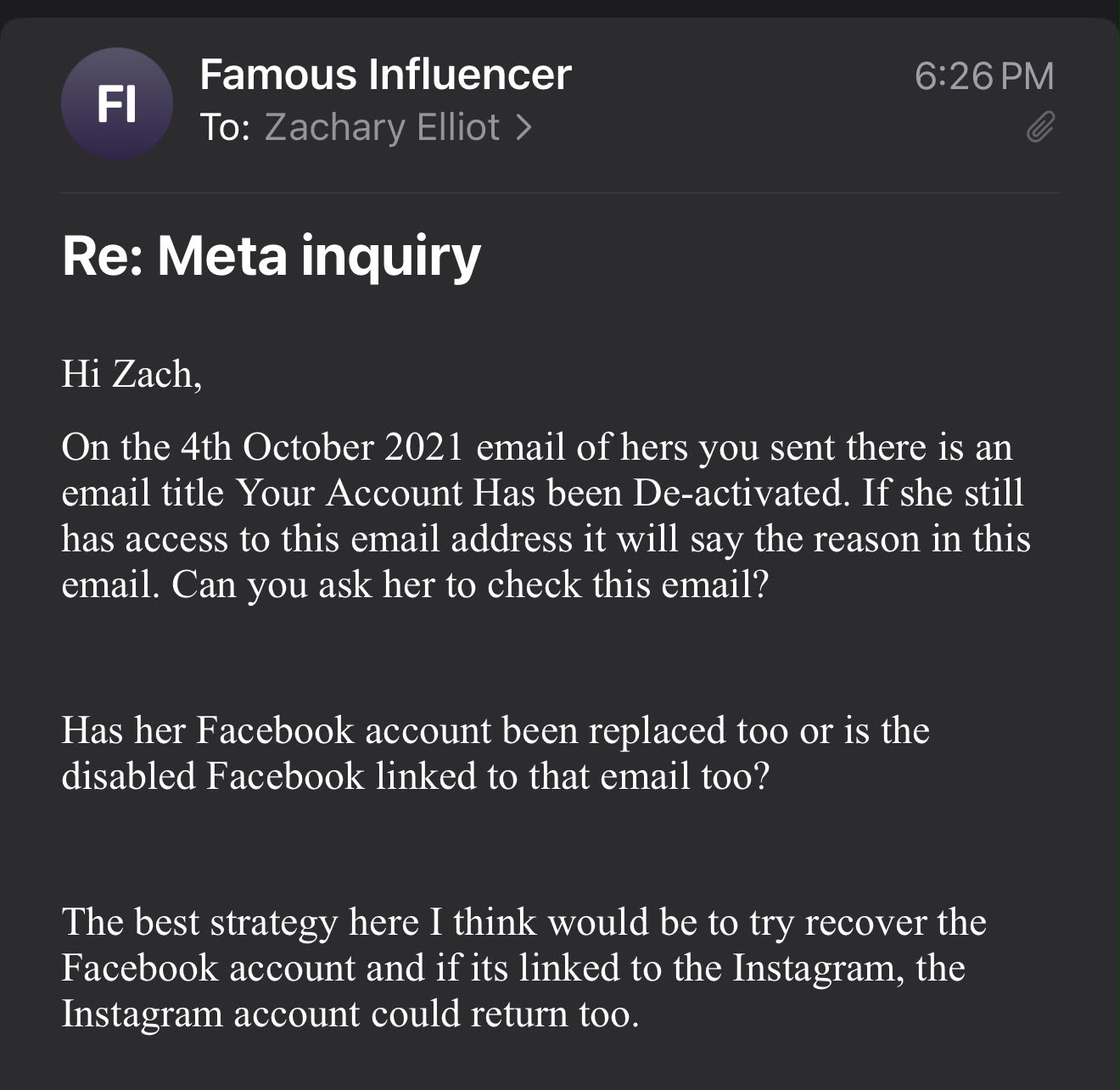Image resolution: width=1120 pixels, height=1090 pixels.
Task: Click the To: label in header
Action: (x=225, y=127)
